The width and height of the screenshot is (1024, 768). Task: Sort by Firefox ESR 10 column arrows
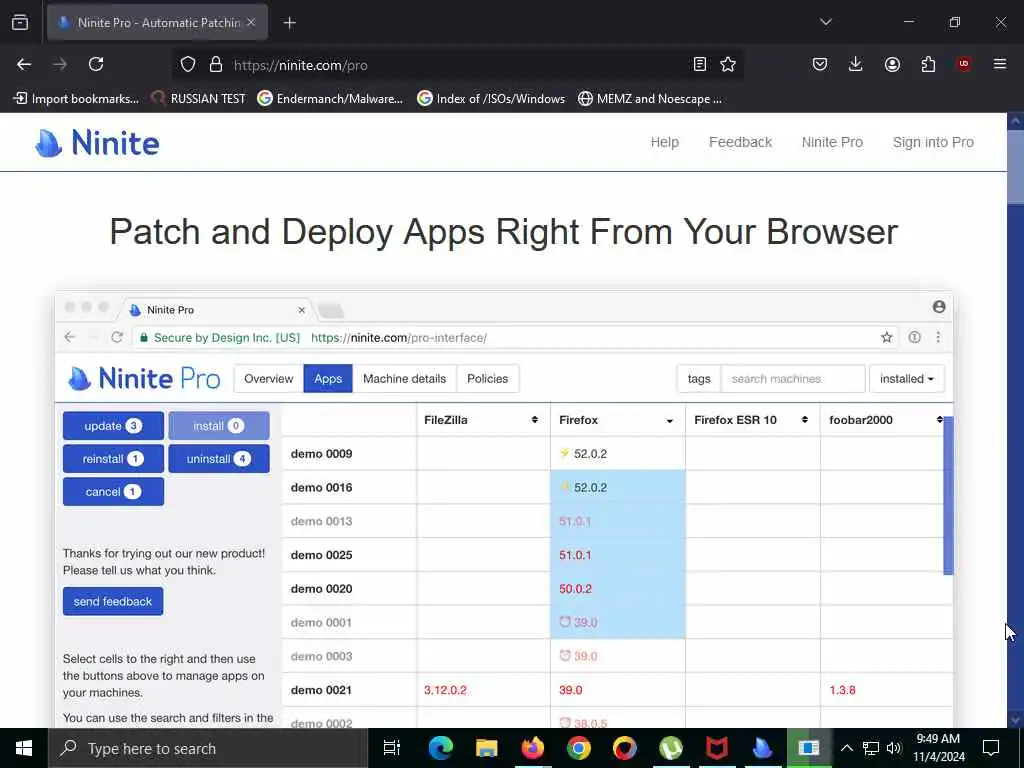point(805,420)
